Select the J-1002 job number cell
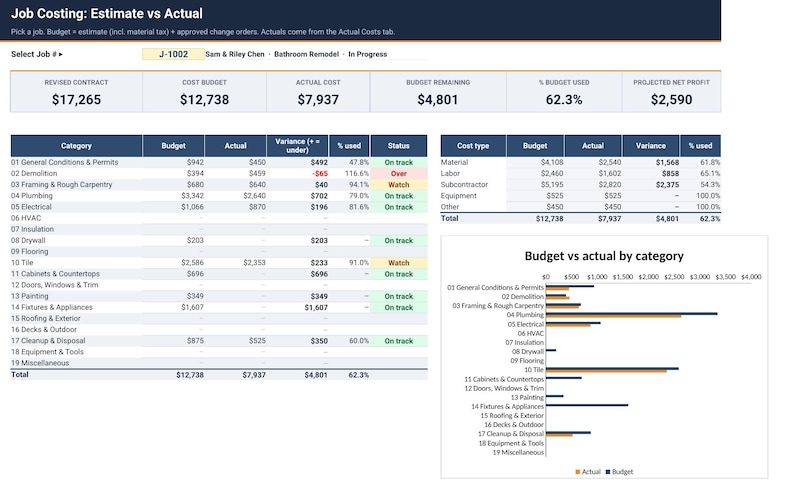 coord(173,54)
